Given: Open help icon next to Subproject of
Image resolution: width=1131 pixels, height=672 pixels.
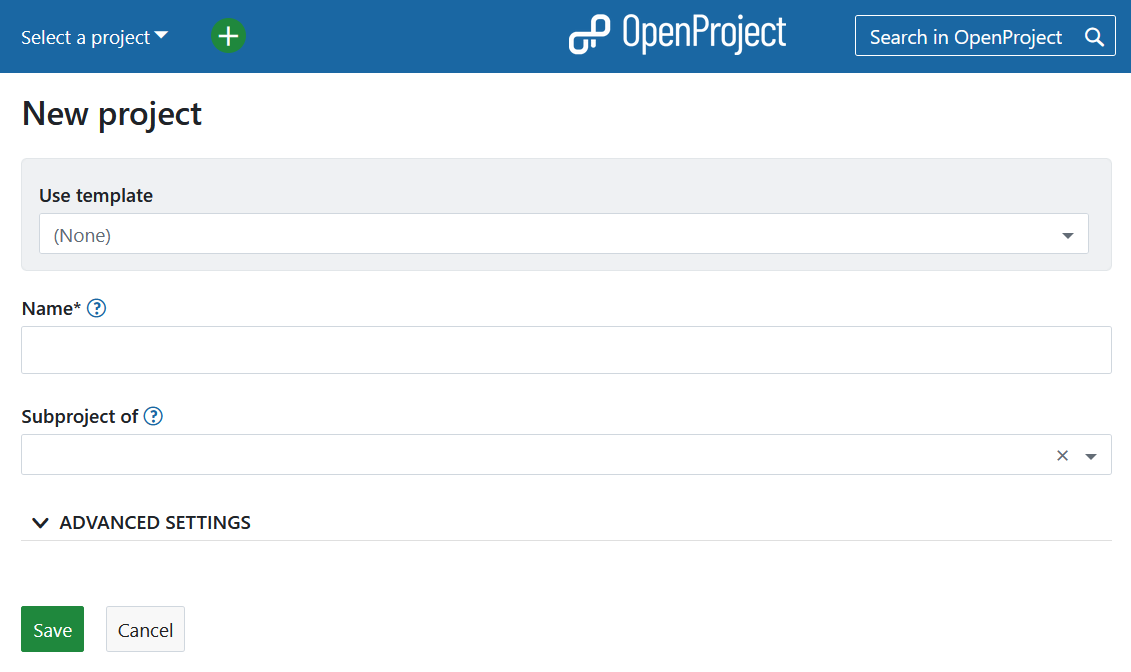Looking at the screenshot, I should (x=153, y=416).
